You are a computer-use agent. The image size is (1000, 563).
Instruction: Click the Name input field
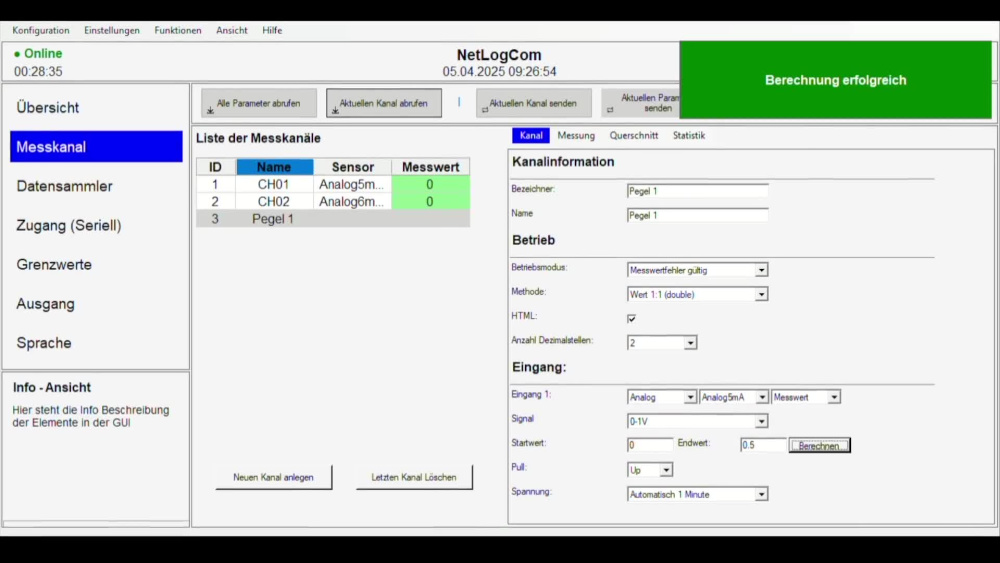coord(698,215)
